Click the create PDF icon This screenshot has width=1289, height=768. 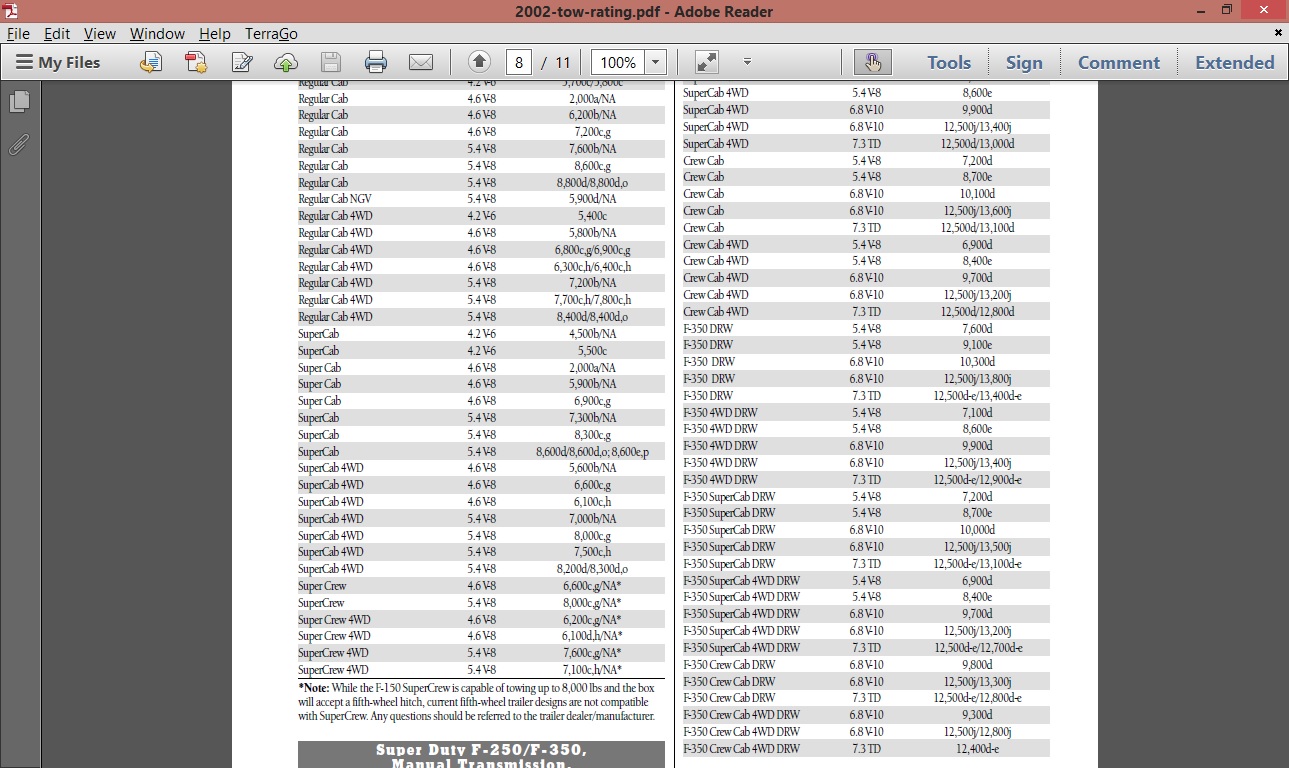(x=196, y=62)
